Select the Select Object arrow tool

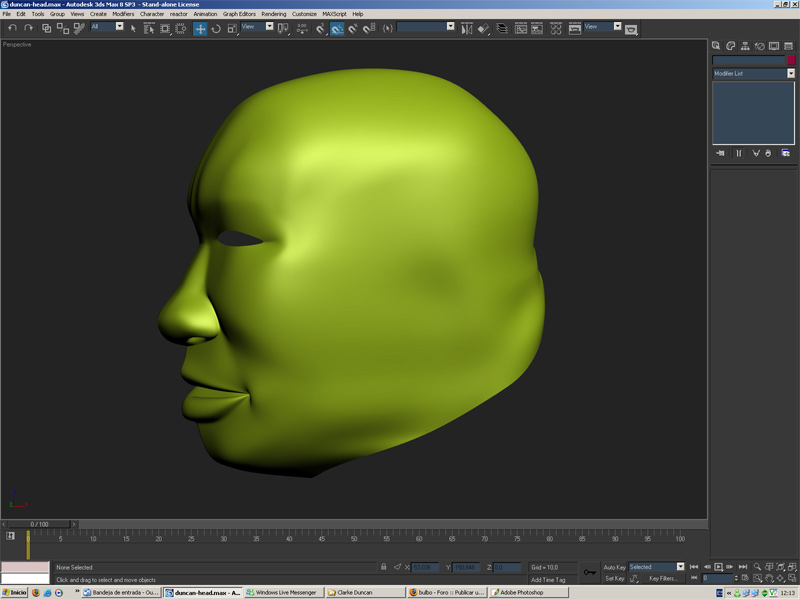133,29
